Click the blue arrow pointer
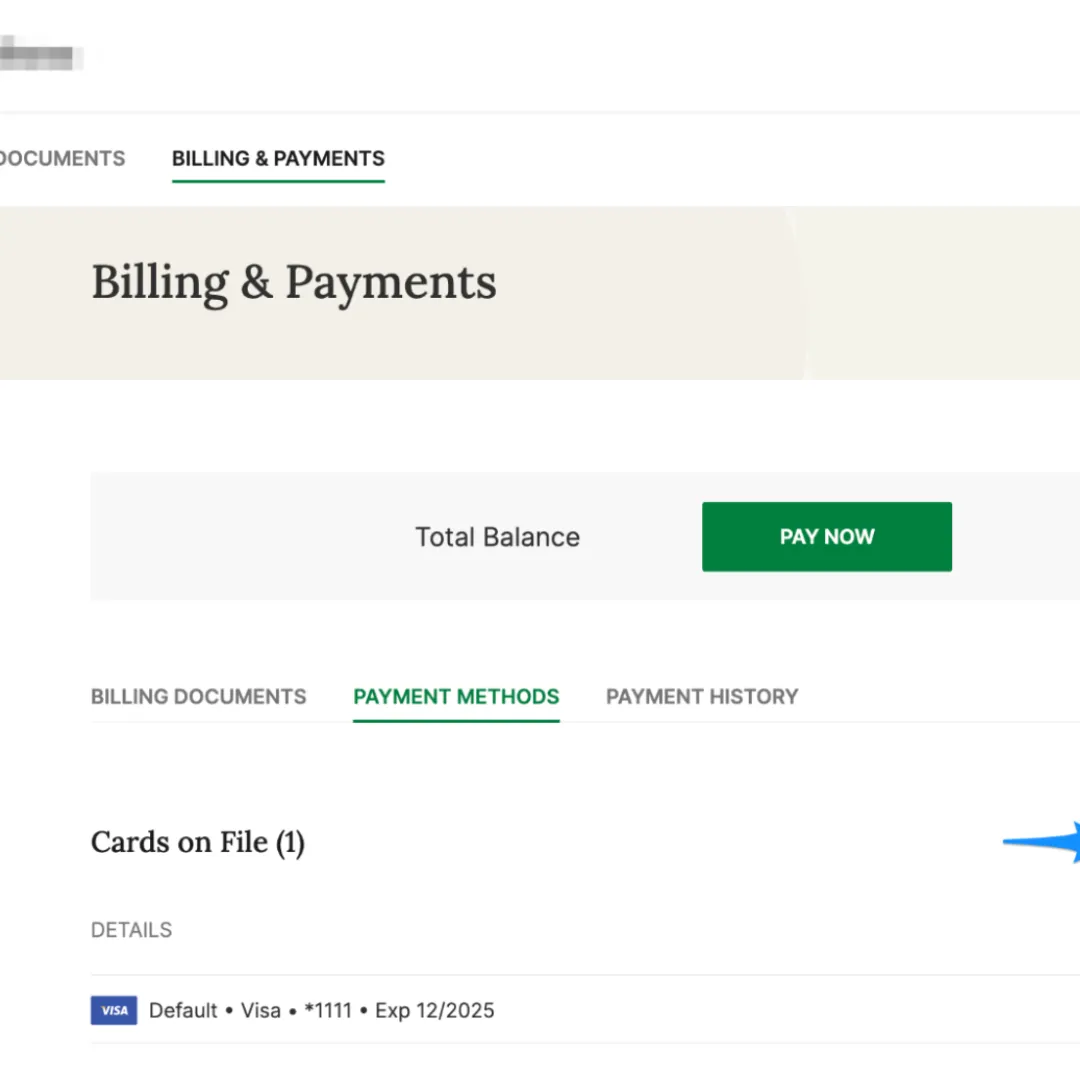 [x=1045, y=842]
